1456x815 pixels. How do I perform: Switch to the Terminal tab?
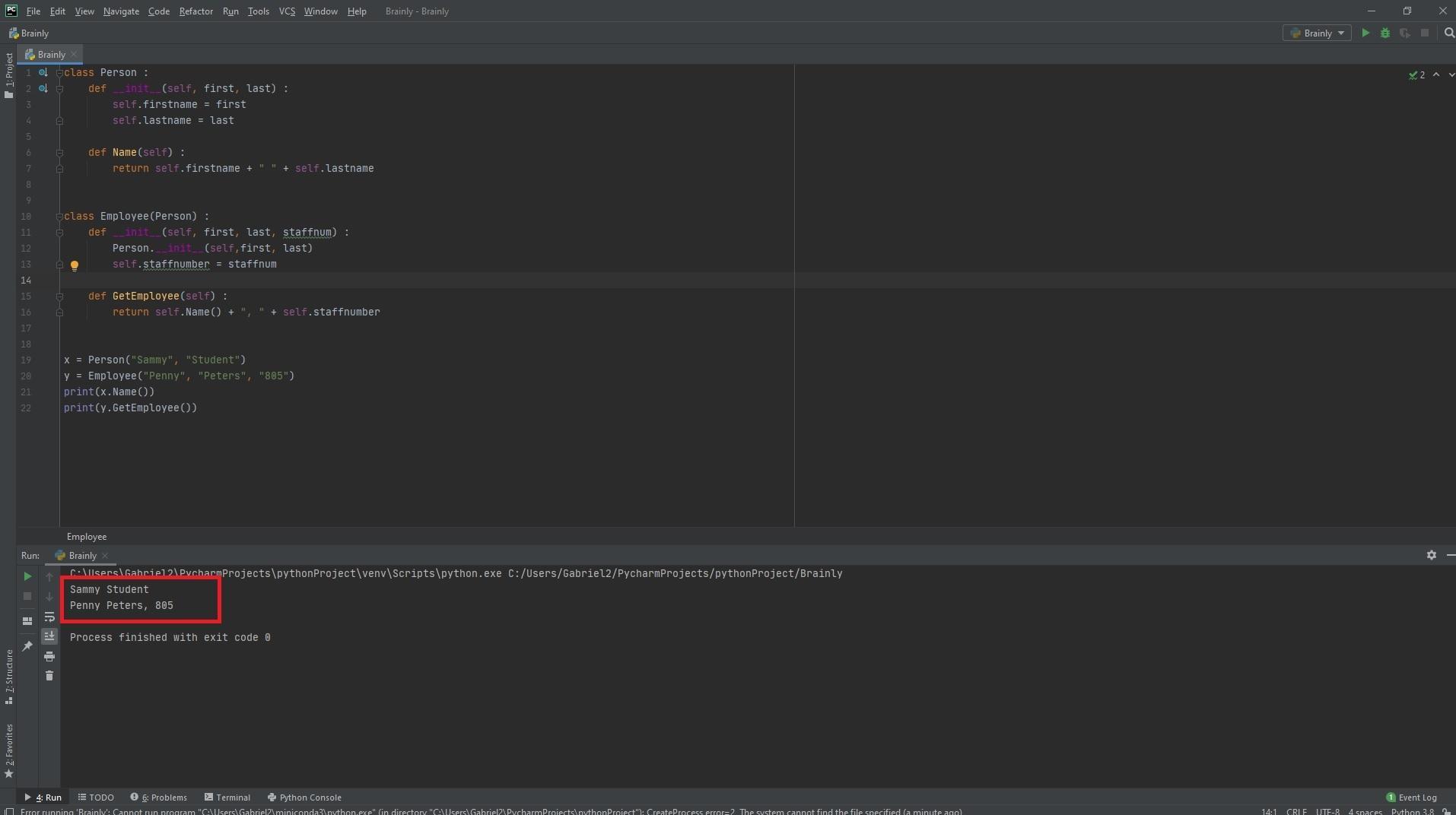point(227,798)
